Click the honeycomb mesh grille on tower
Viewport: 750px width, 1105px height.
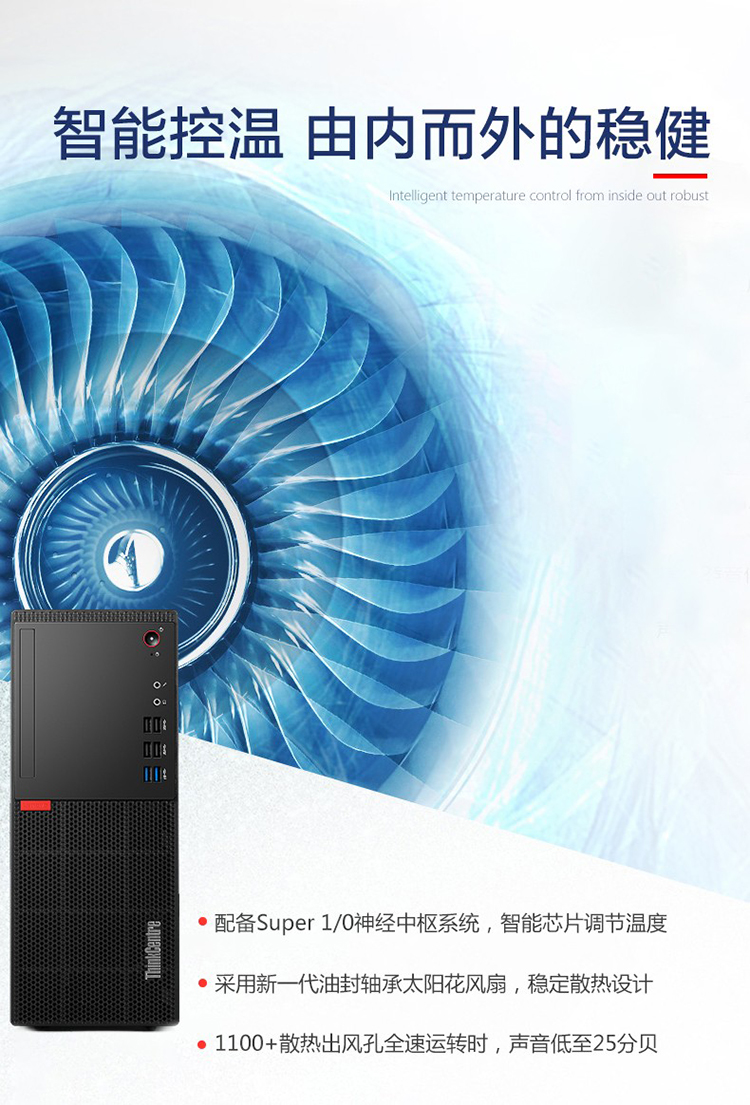point(94,913)
